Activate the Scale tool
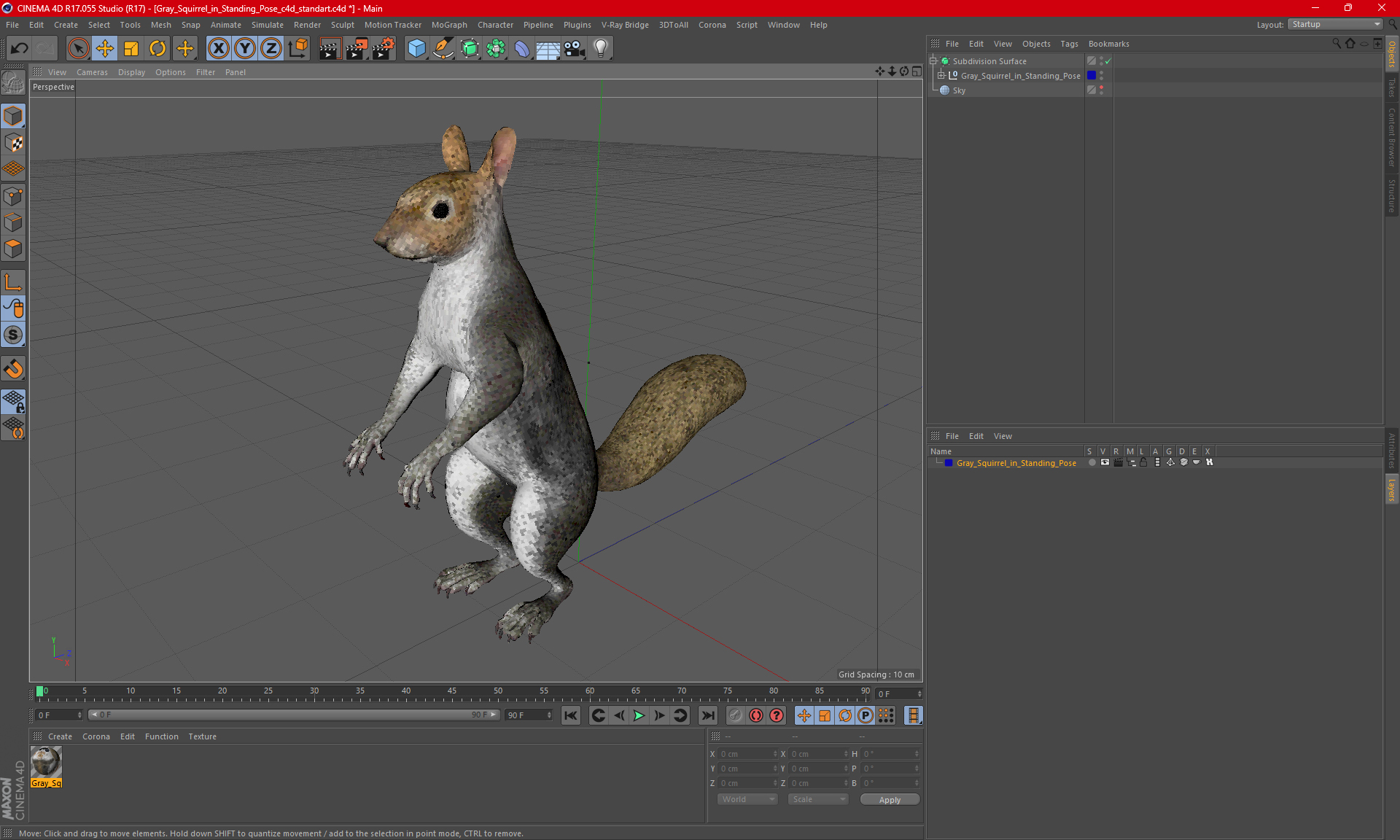 coord(131,48)
